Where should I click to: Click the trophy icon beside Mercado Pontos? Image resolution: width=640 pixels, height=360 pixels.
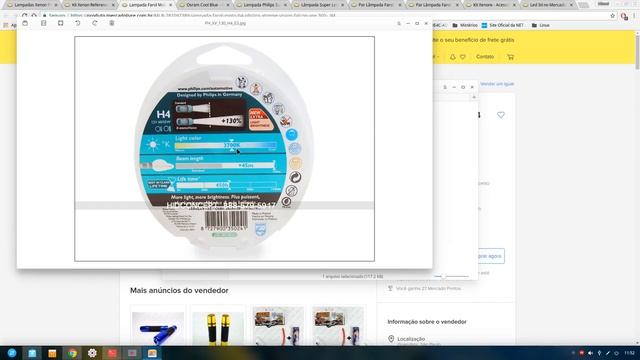coord(390,288)
